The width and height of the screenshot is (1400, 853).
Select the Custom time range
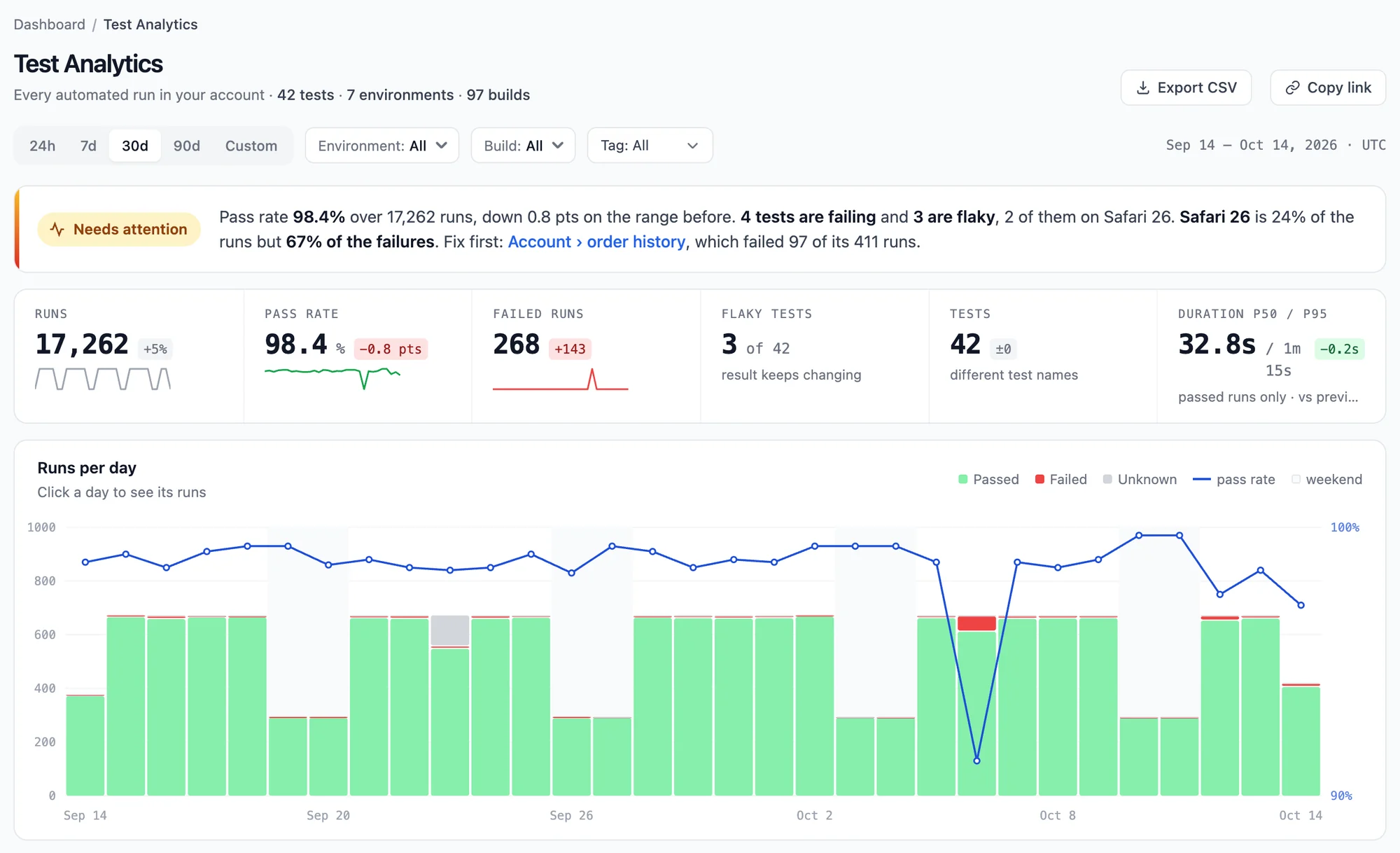pyautogui.click(x=251, y=146)
